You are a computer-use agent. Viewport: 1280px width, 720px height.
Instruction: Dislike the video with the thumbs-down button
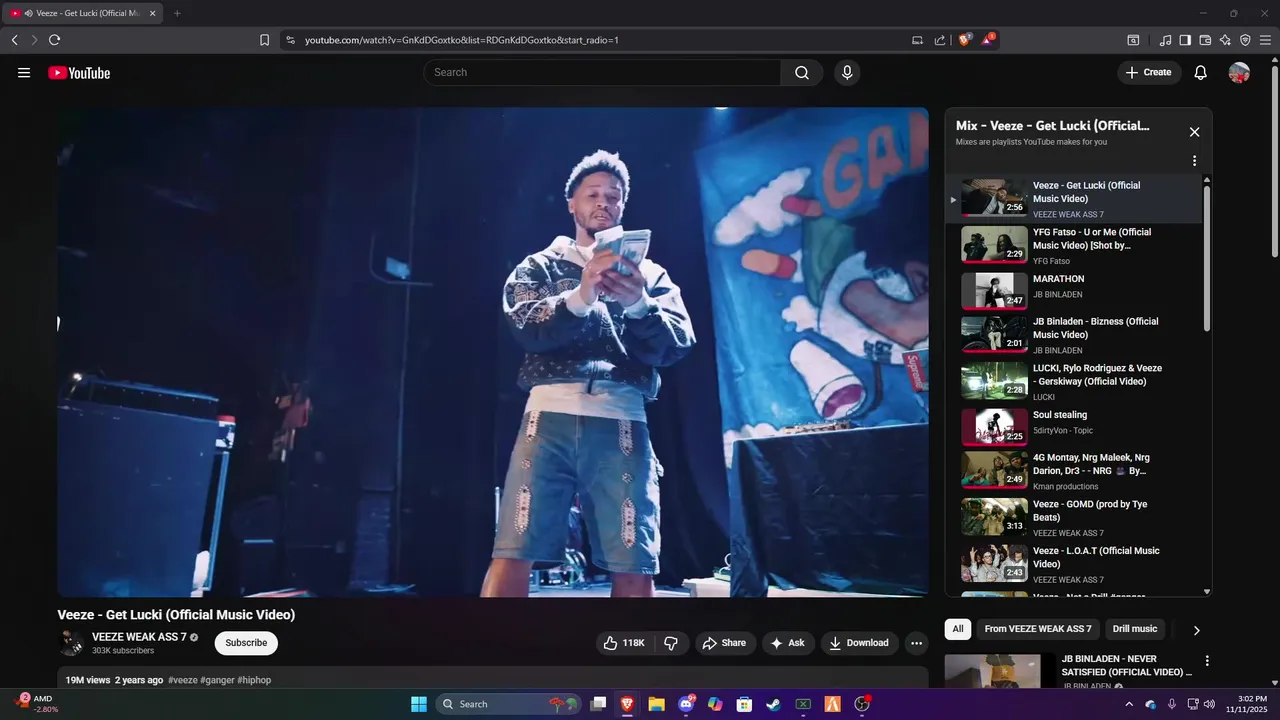tap(671, 643)
